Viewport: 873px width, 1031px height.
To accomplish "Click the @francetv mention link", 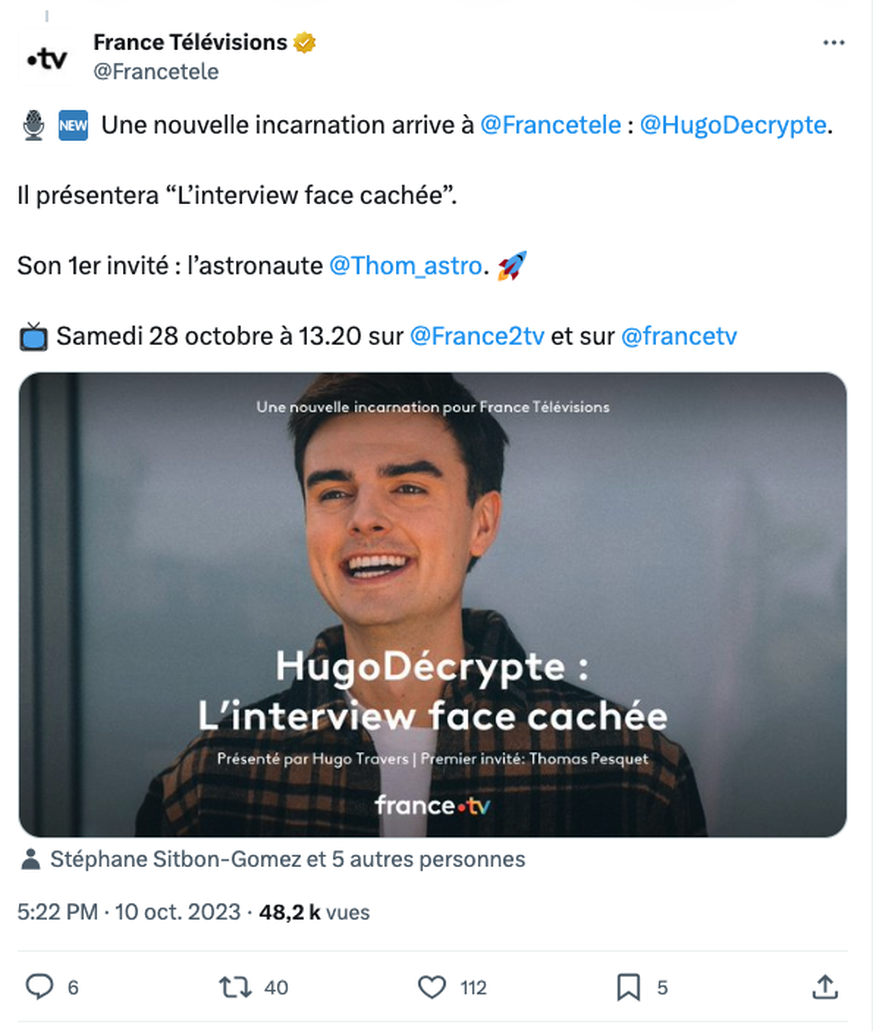I will pyautogui.click(x=679, y=336).
